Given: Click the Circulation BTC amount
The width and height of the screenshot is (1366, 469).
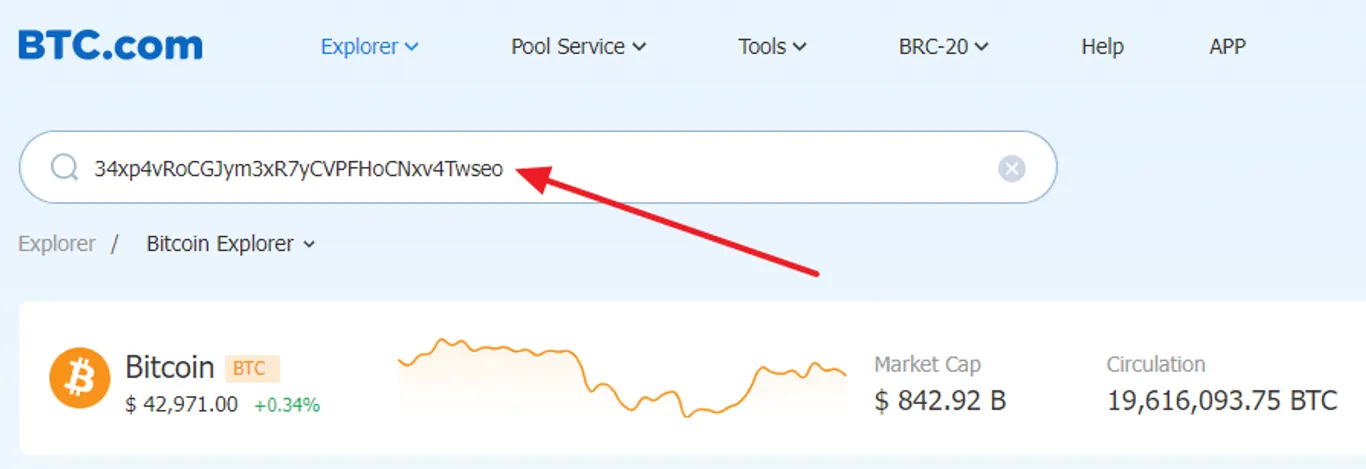Looking at the screenshot, I should pos(1222,401).
